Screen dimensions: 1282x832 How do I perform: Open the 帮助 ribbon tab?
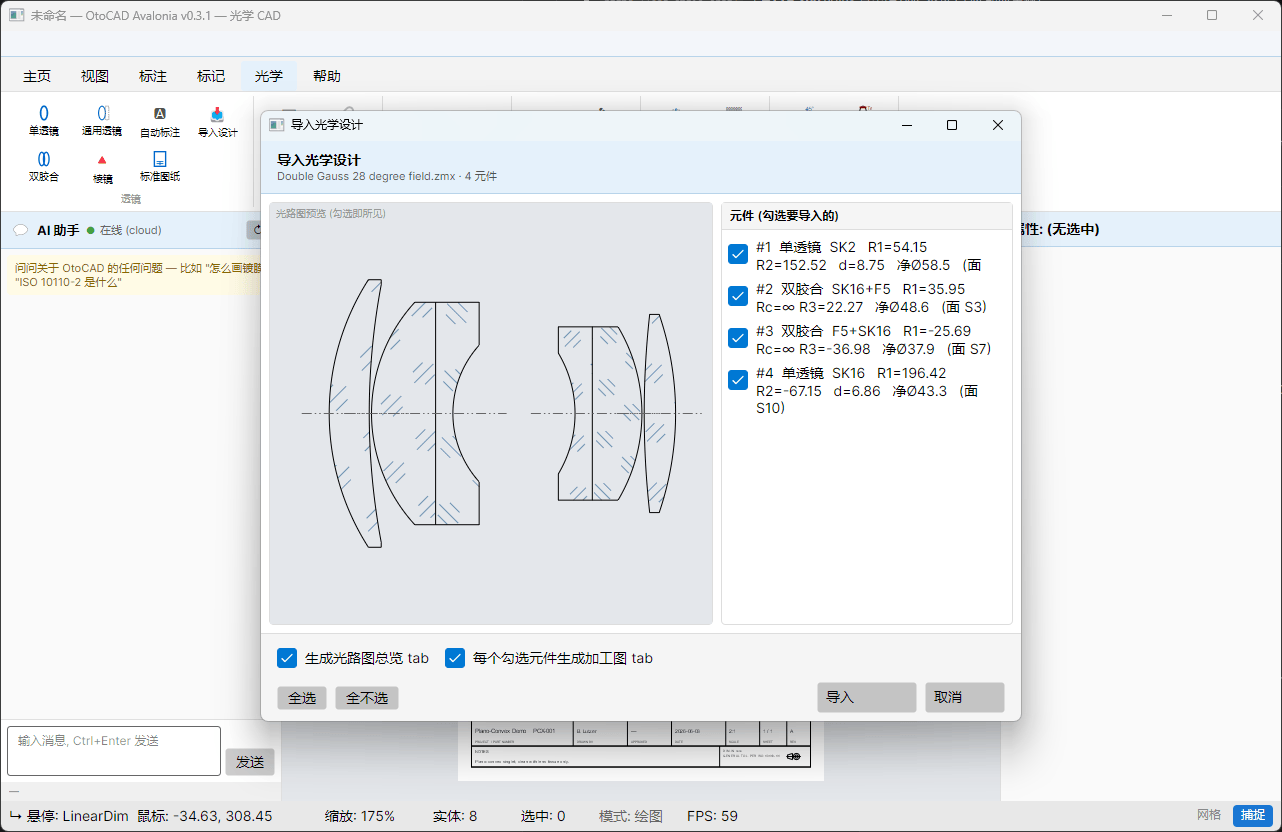(327, 76)
